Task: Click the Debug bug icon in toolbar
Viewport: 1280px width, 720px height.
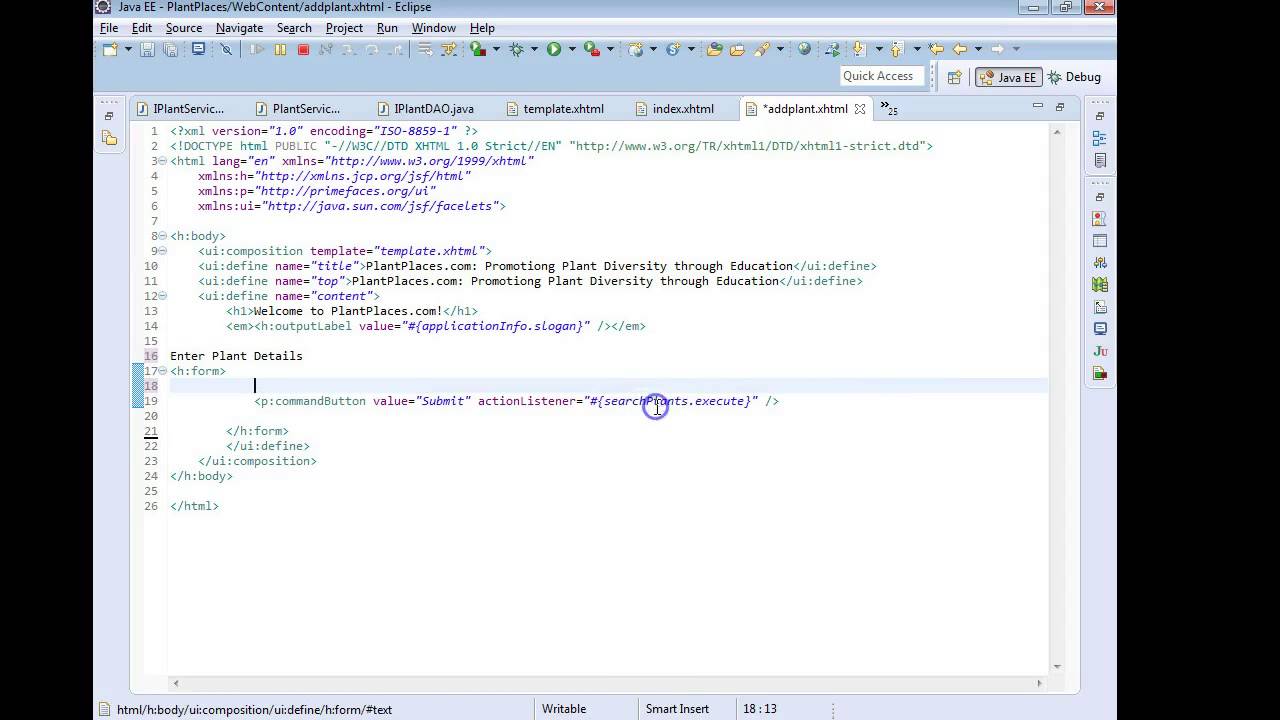Action: click(x=516, y=49)
